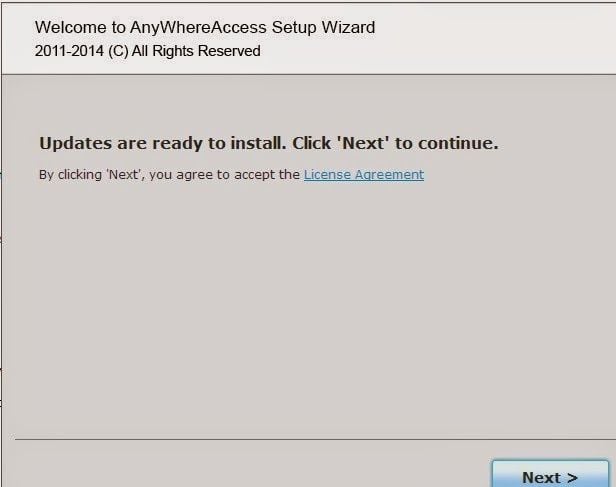
Task: Click the 'By clicking Next, you agree' sentence
Action: click(x=169, y=175)
